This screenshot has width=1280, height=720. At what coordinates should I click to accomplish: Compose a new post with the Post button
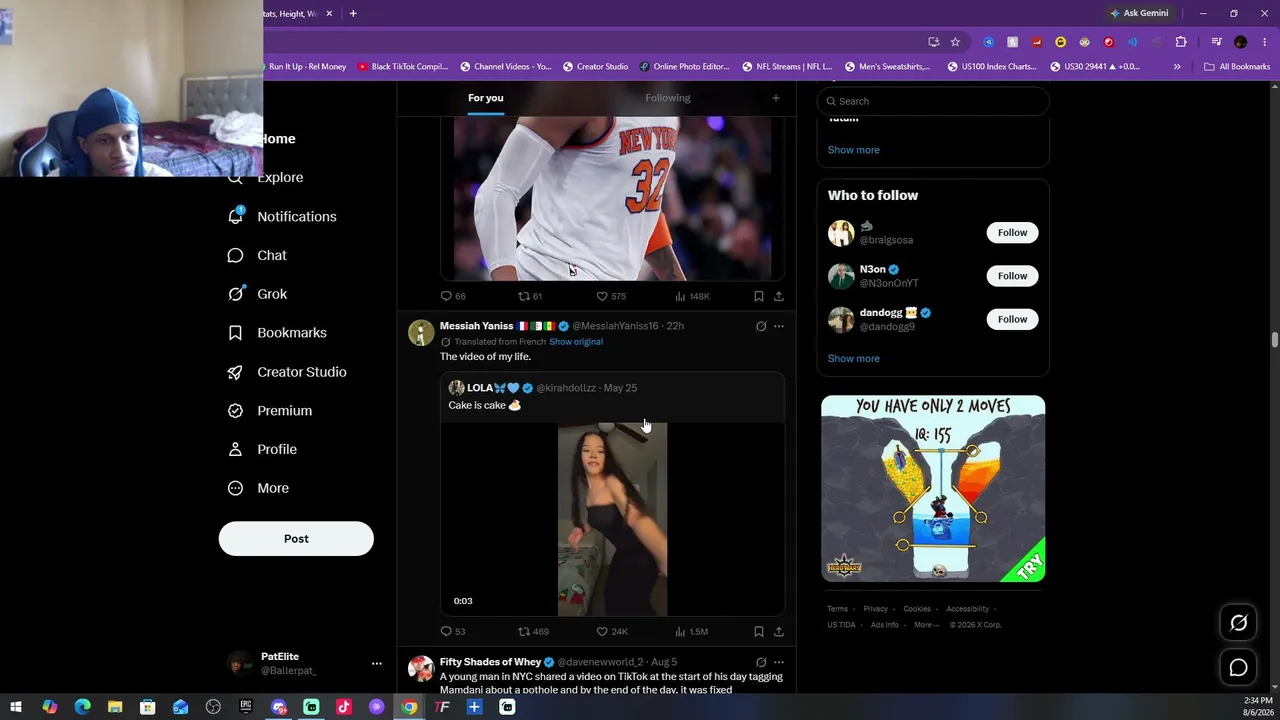296,539
